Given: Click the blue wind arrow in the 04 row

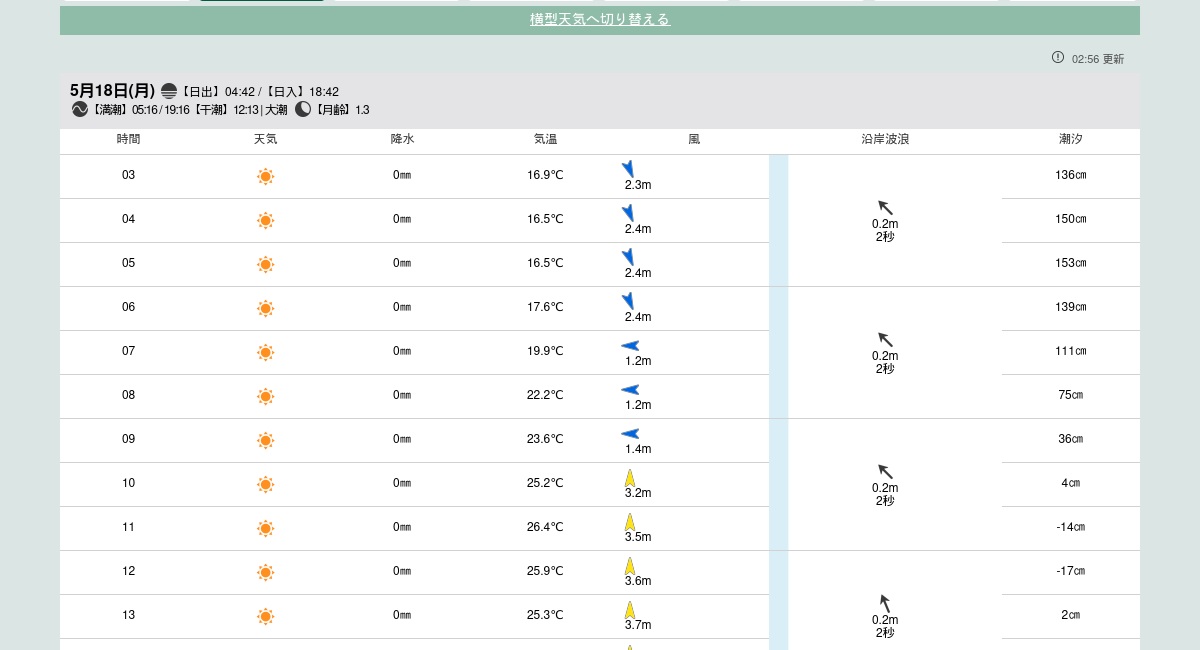Looking at the screenshot, I should [628, 213].
